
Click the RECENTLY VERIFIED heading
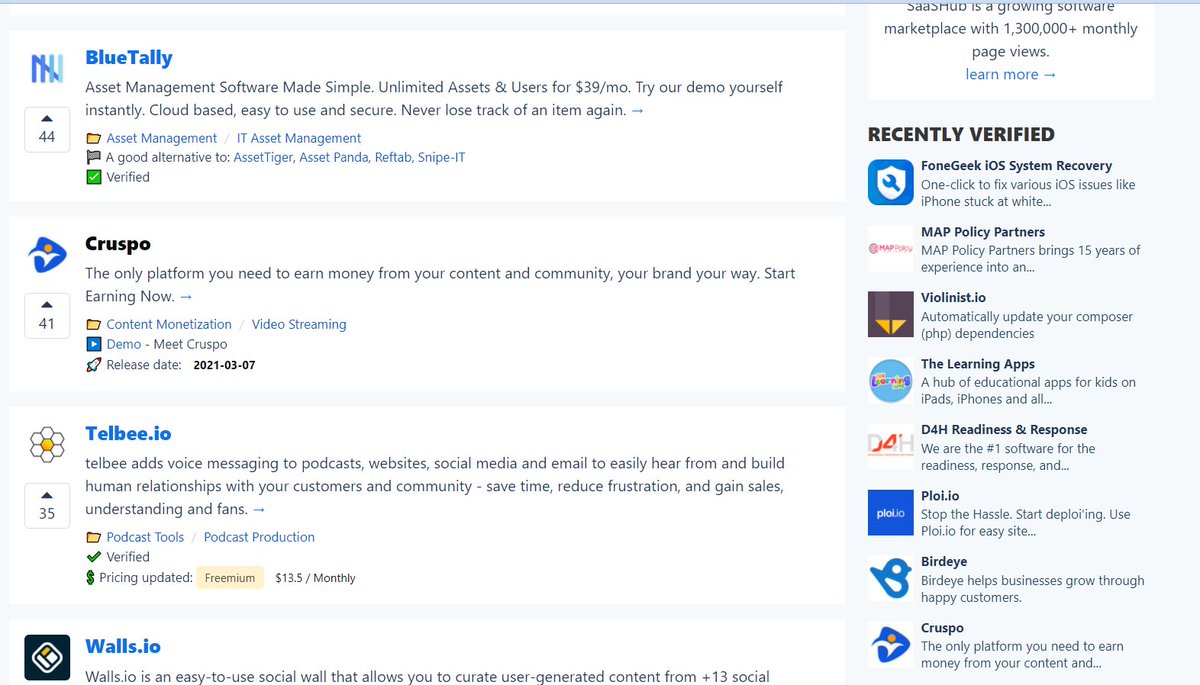coord(961,134)
